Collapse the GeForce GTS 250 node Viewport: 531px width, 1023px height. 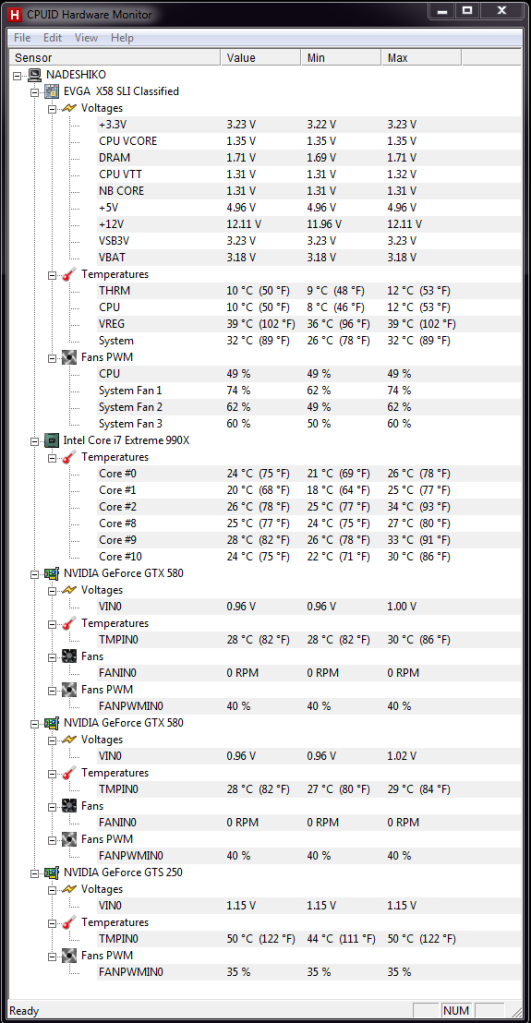coord(35,873)
